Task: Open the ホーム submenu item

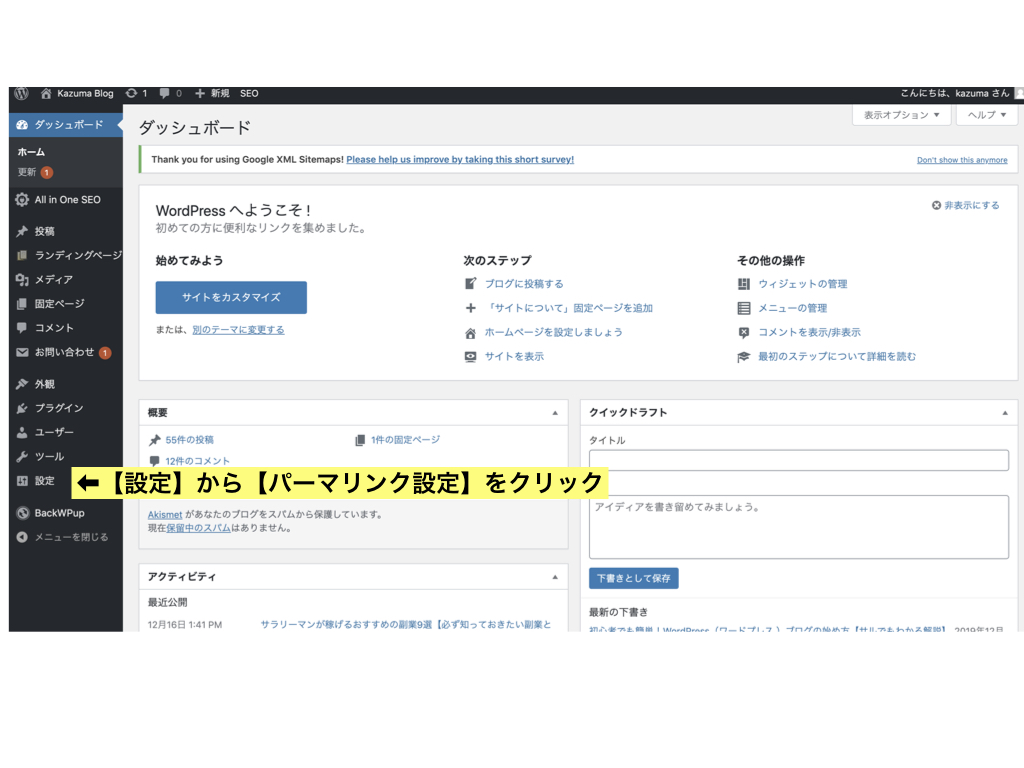Action: [31, 152]
